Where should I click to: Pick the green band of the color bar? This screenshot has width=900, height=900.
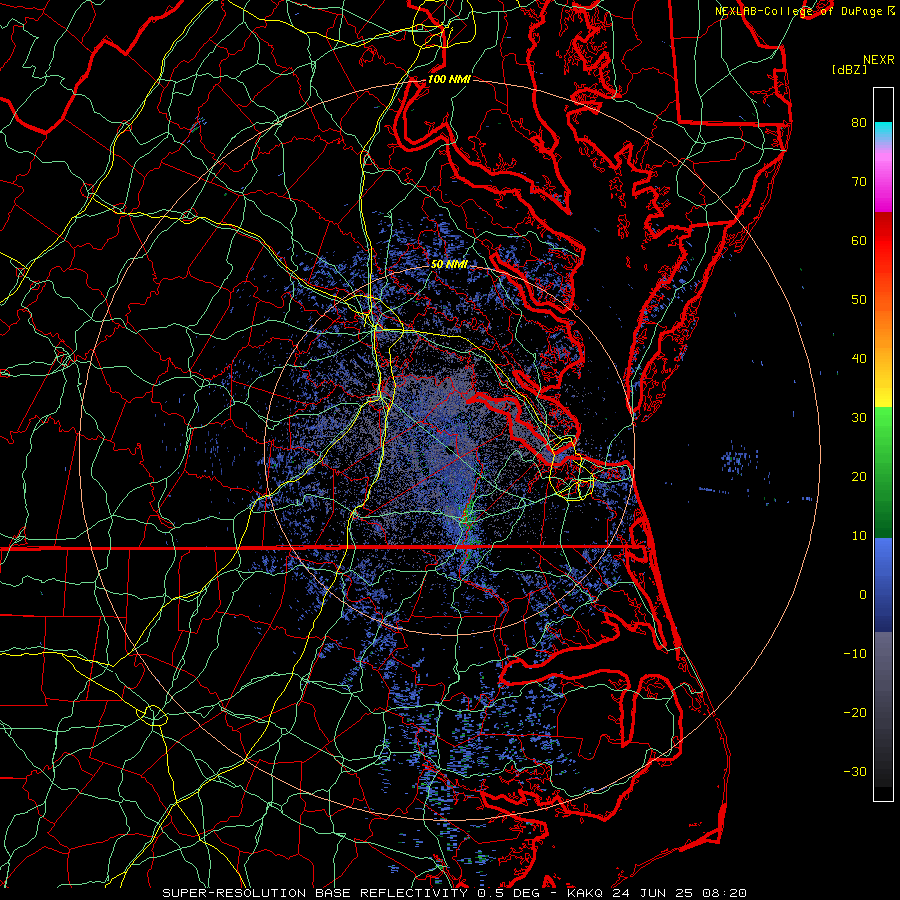coord(883,472)
